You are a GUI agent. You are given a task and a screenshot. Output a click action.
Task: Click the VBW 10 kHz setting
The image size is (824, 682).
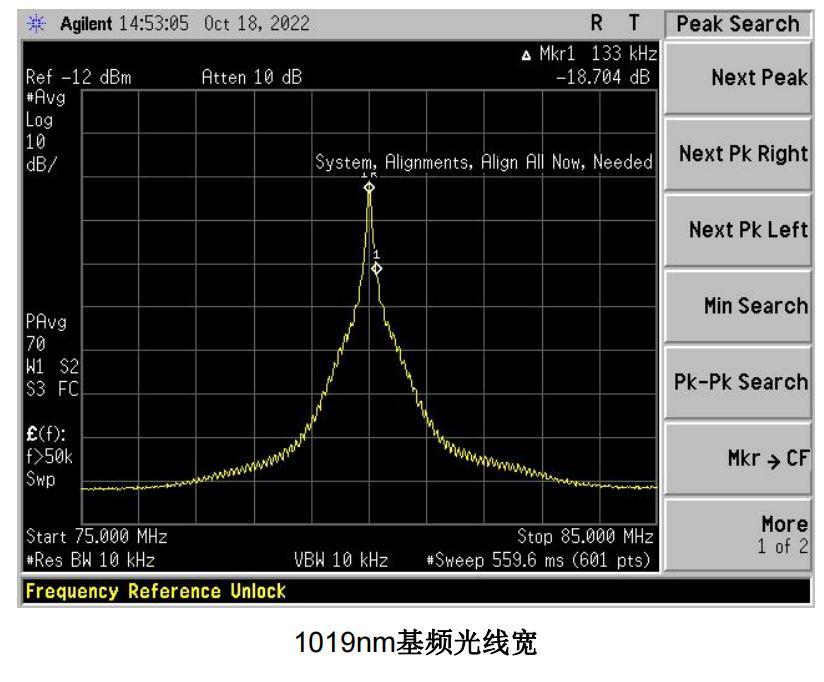(x=340, y=560)
